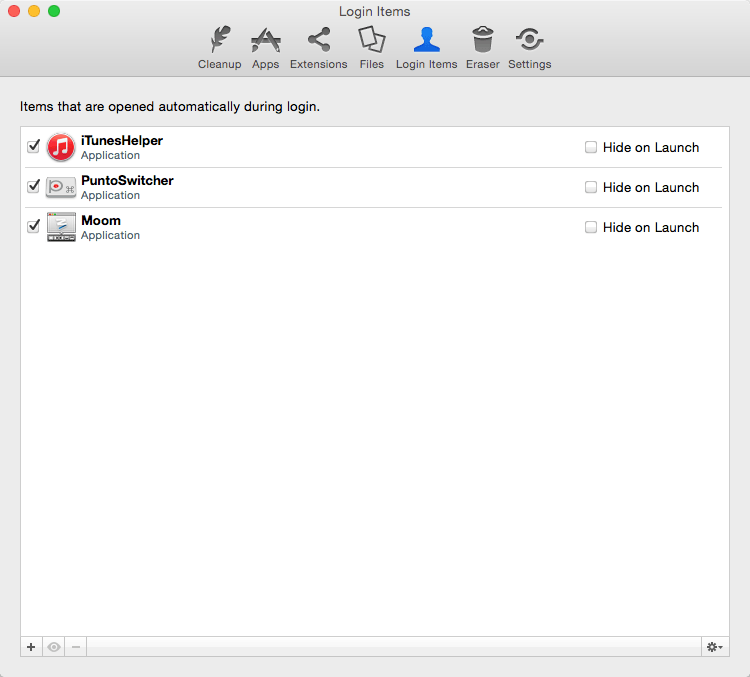Uncheck the PuntoSwitcher enabled checkbox

[33, 186]
